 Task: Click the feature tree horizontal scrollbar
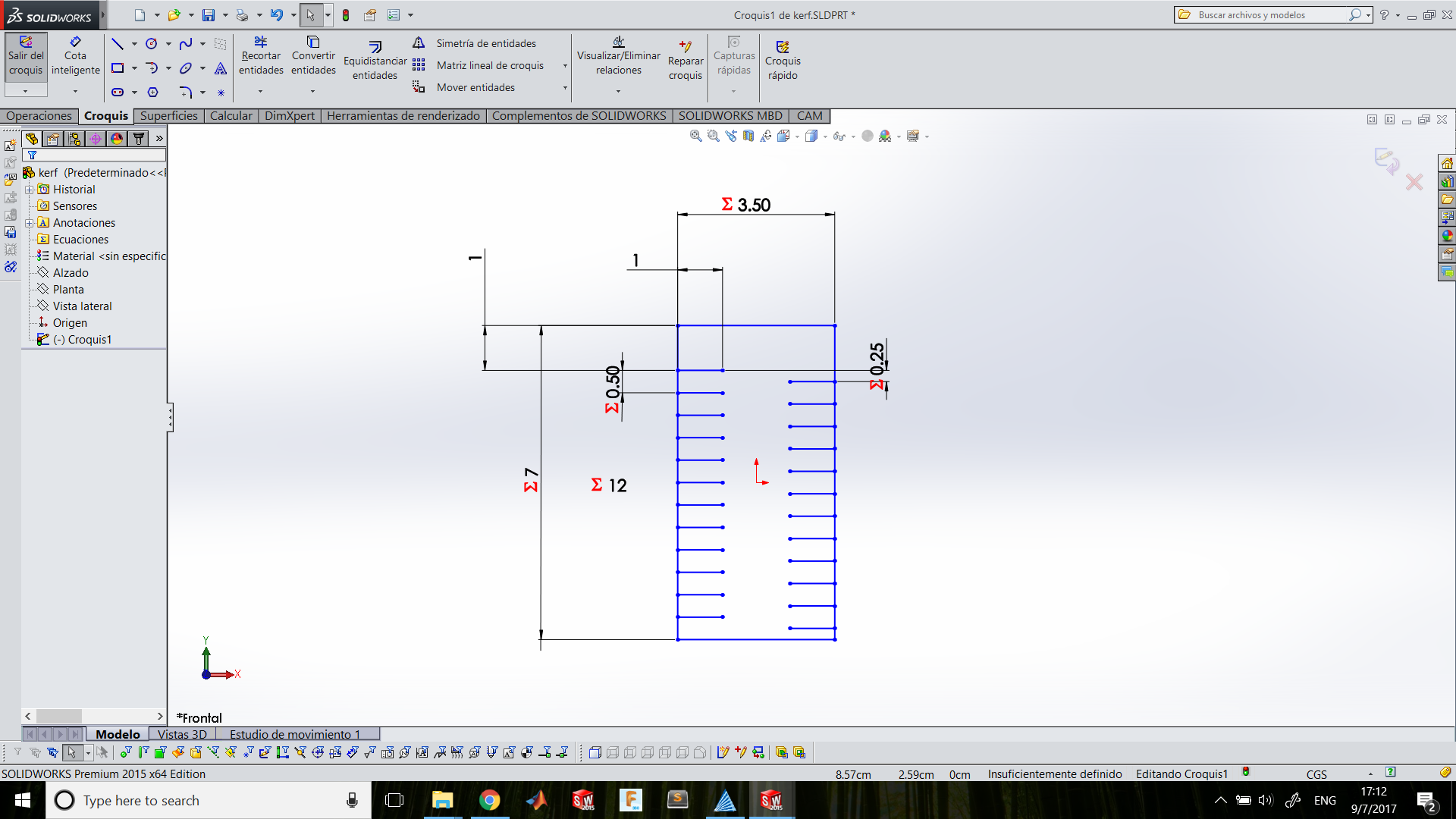pyautogui.click(x=94, y=716)
